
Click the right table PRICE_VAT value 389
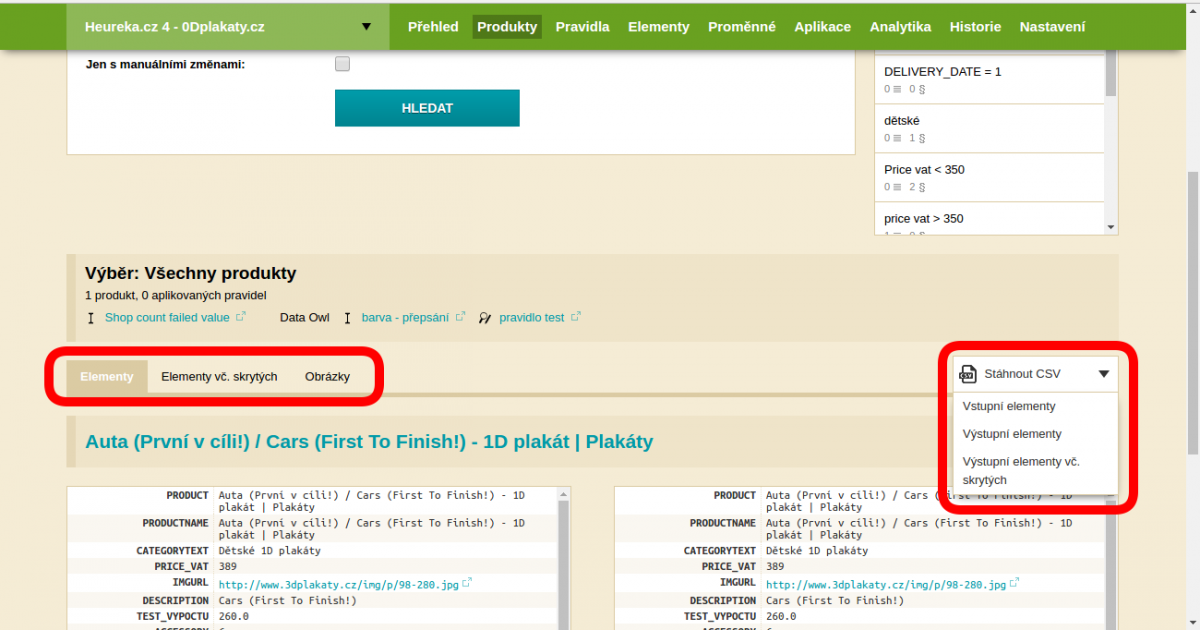[x=775, y=567]
